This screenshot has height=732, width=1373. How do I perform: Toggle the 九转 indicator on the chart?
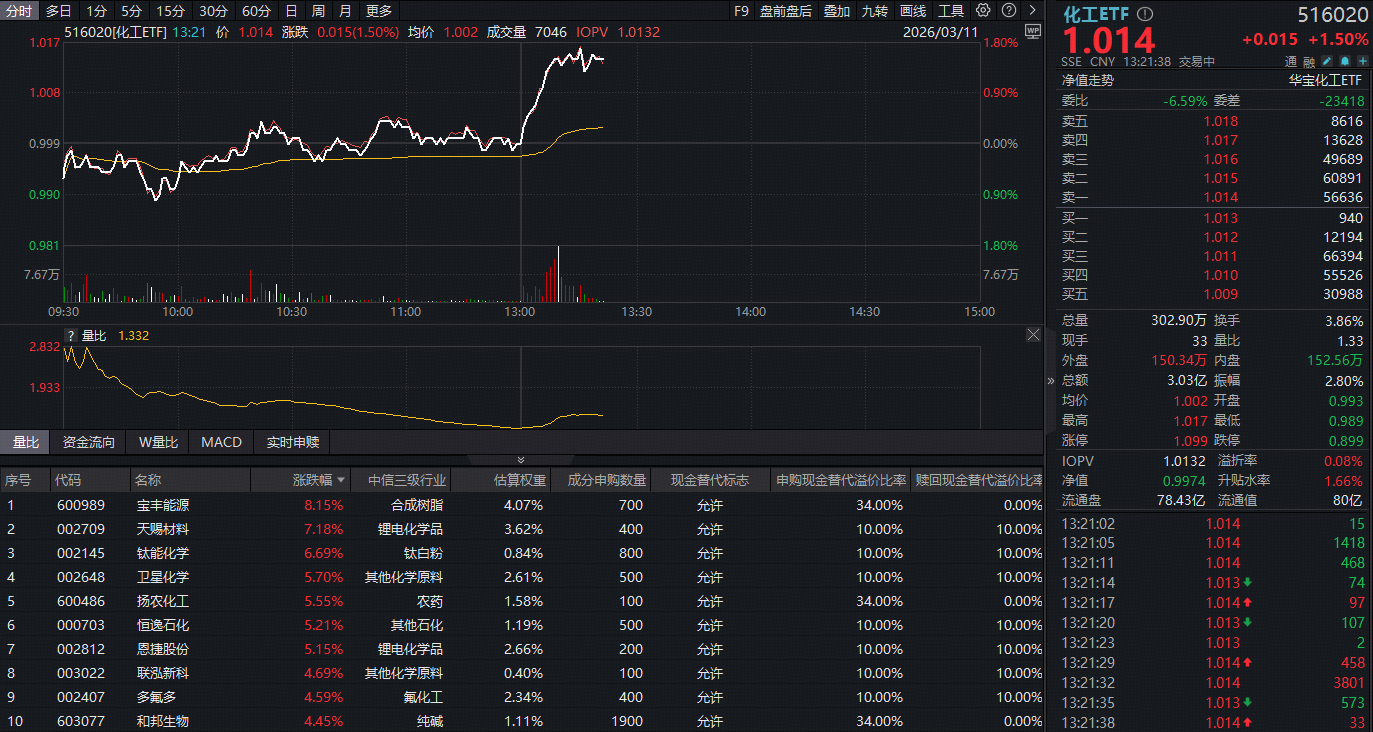click(x=873, y=11)
